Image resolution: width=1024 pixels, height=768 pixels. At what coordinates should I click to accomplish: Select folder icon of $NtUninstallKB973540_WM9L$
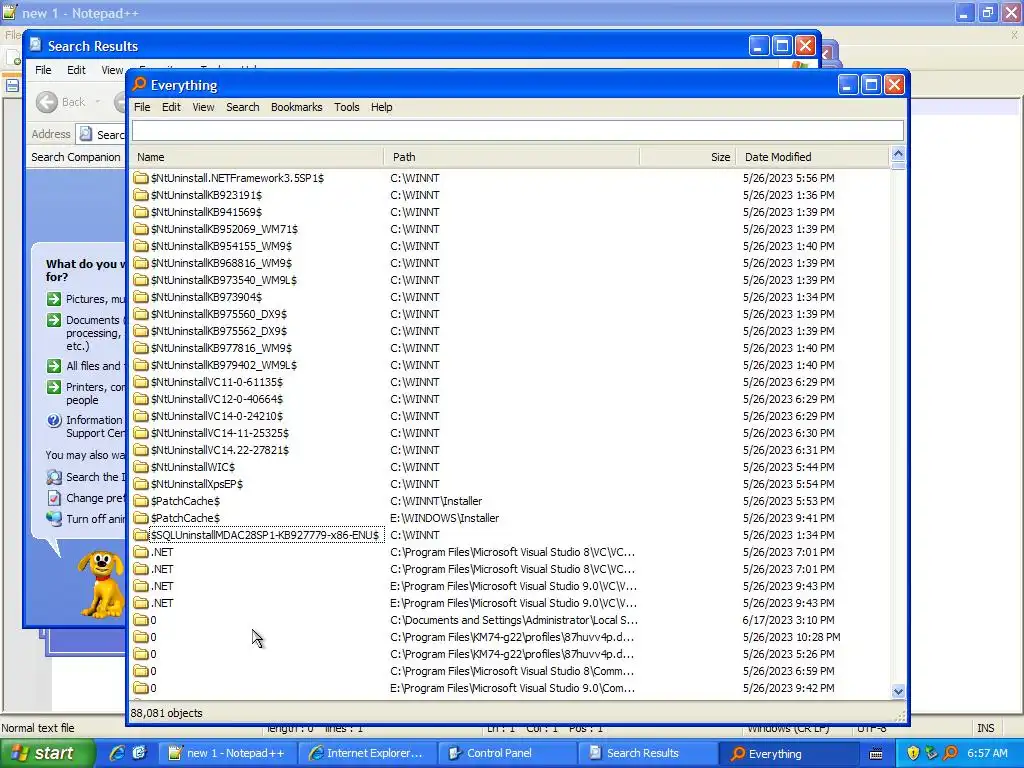[x=140, y=280]
